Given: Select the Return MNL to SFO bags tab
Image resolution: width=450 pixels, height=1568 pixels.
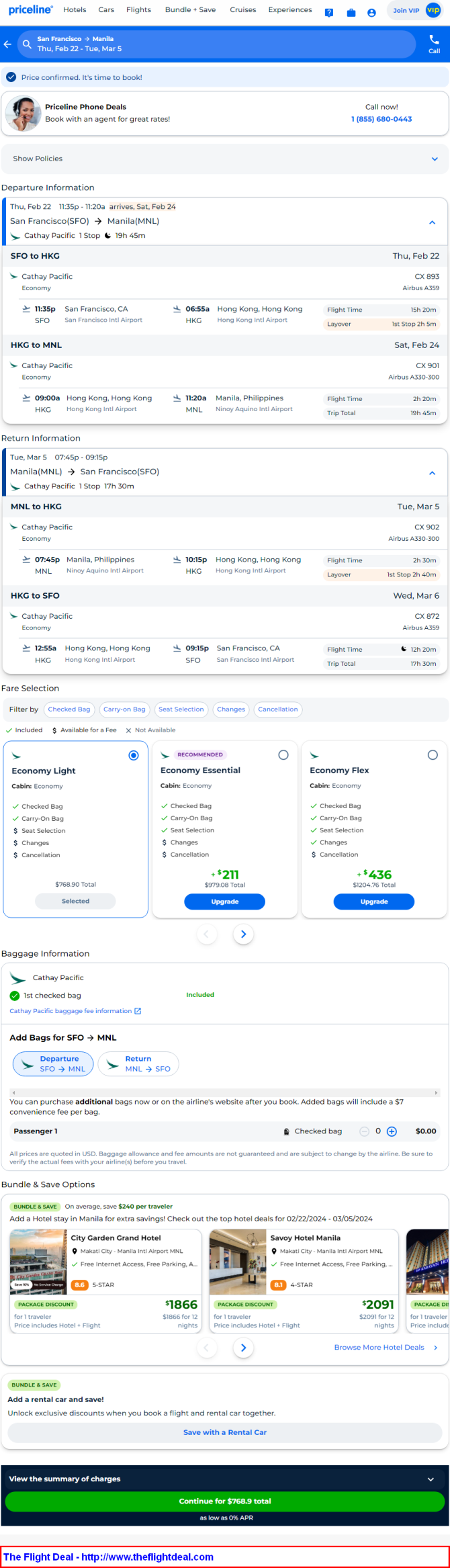Looking at the screenshot, I should click(138, 1063).
